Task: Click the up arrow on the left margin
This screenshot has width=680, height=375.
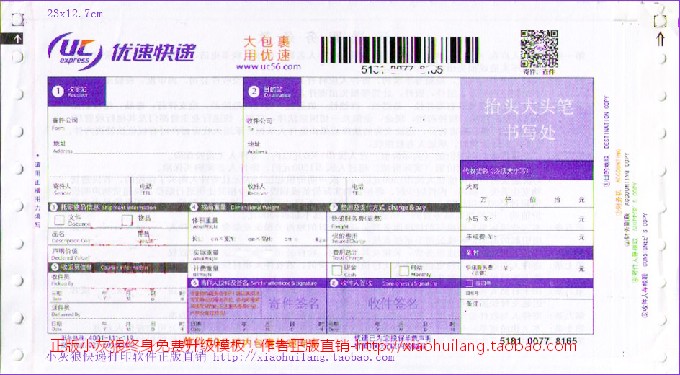Action: click(17, 39)
